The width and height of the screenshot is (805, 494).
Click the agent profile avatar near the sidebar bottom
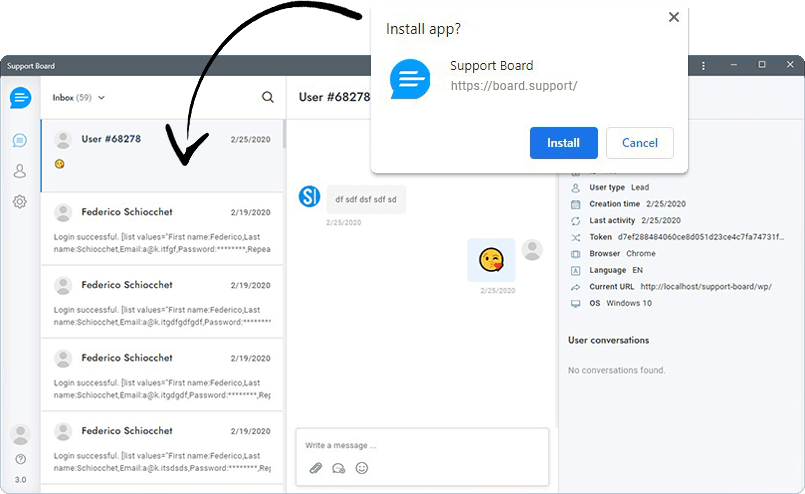click(x=21, y=435)
